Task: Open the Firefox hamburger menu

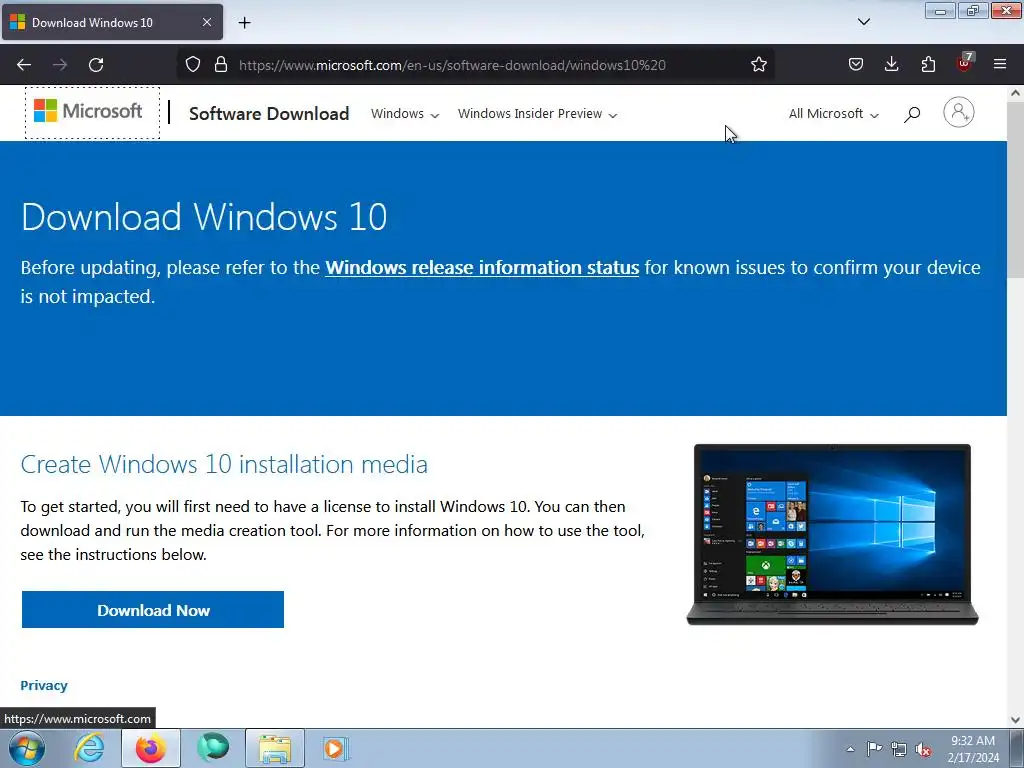Action: coord(1000,65)
